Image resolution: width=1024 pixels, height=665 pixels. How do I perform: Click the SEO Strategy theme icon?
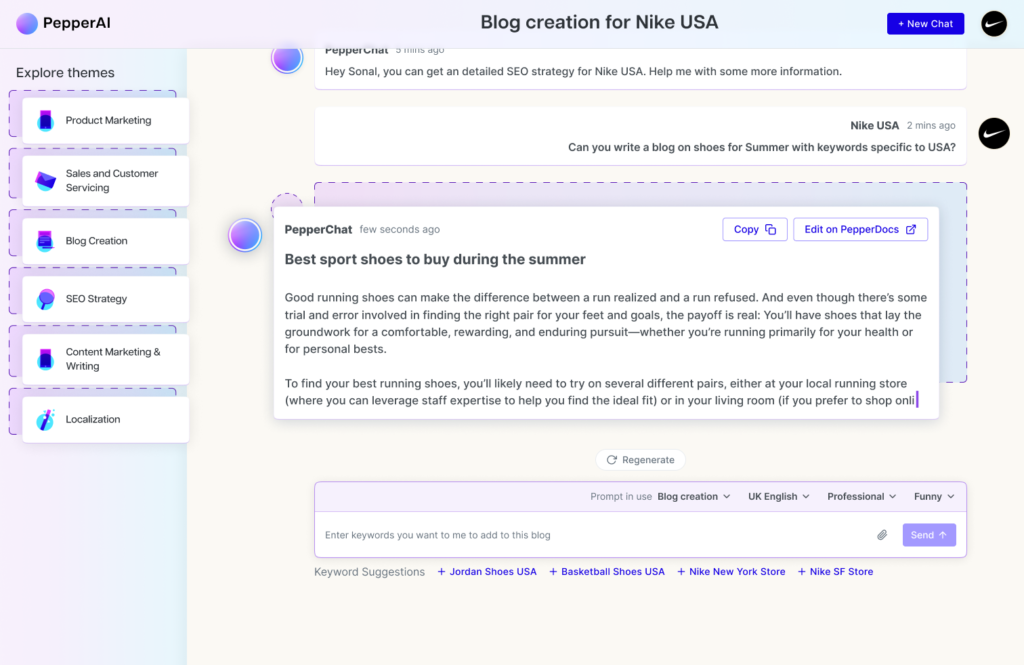pyautogui.click(x=45, y=299)
